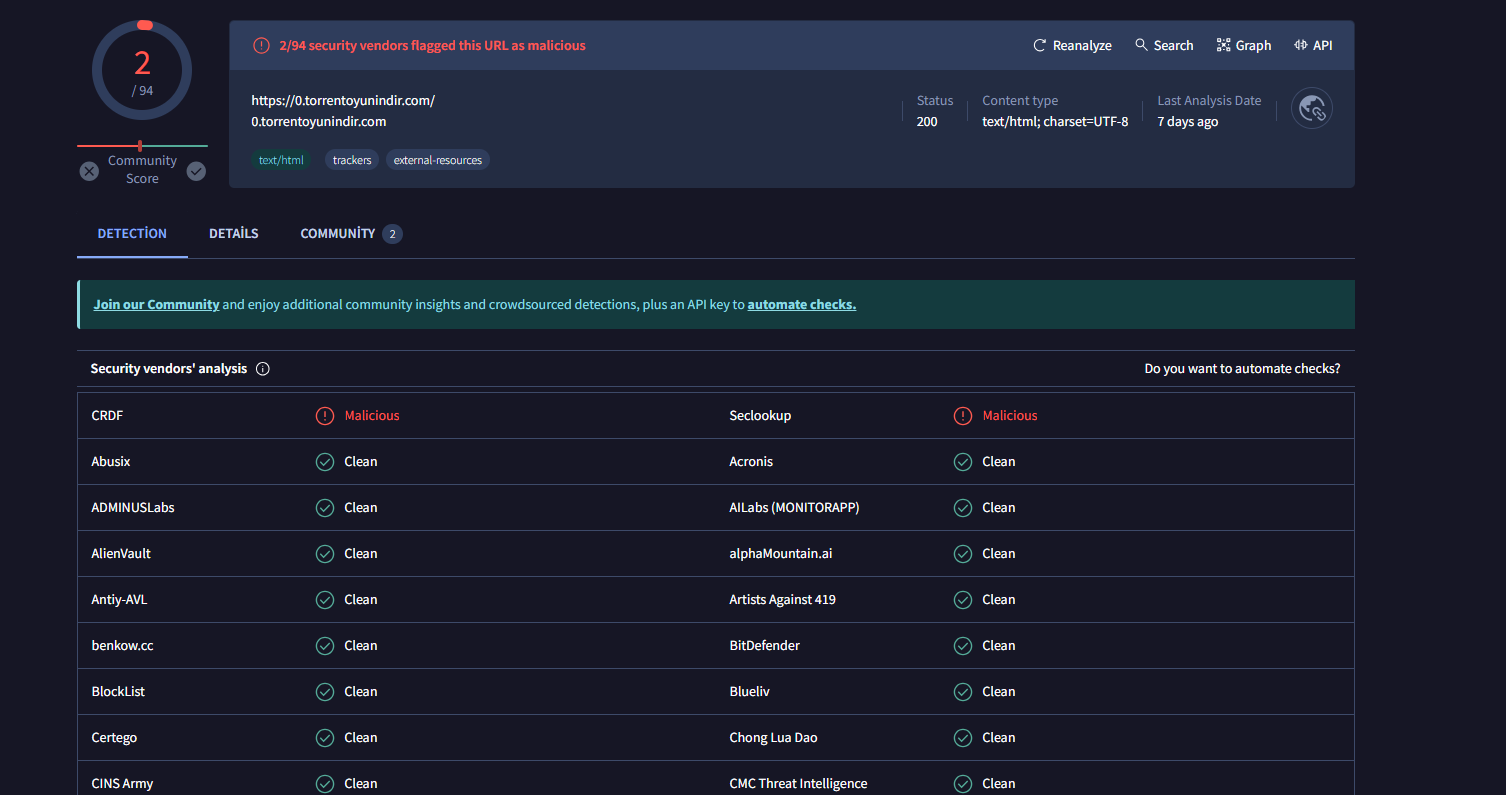Click Artists Against 419 clean check icon

coord(963,600)
